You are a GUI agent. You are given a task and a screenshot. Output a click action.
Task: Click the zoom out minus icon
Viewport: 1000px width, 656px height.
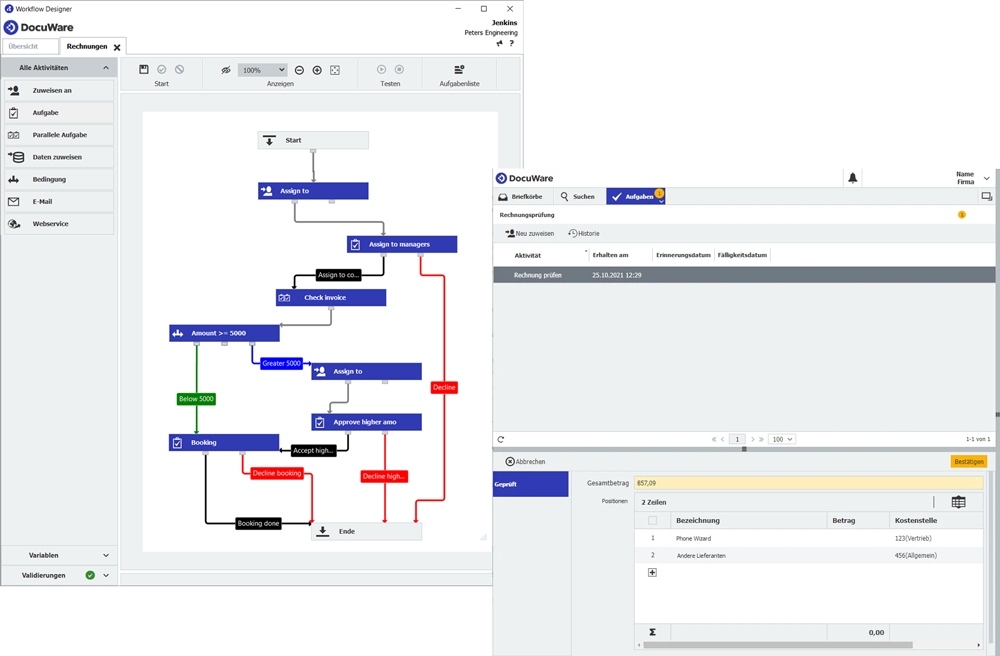coord(299,70)
